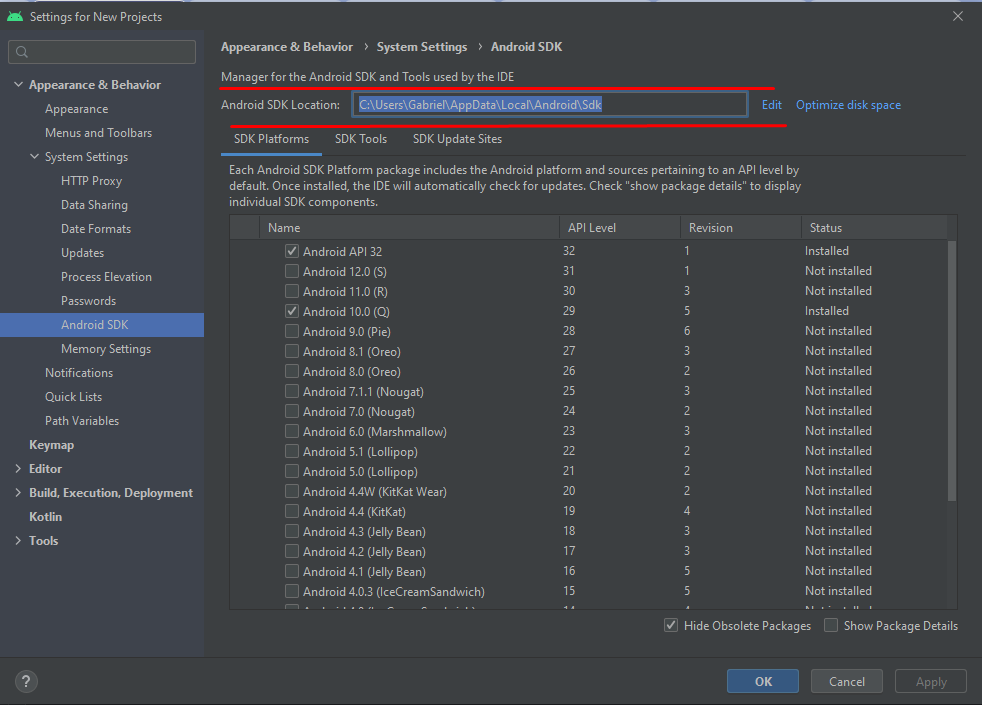This screenshot has width=982, height=705.
Task: Open Quick Lists settings
Action: 73,397
